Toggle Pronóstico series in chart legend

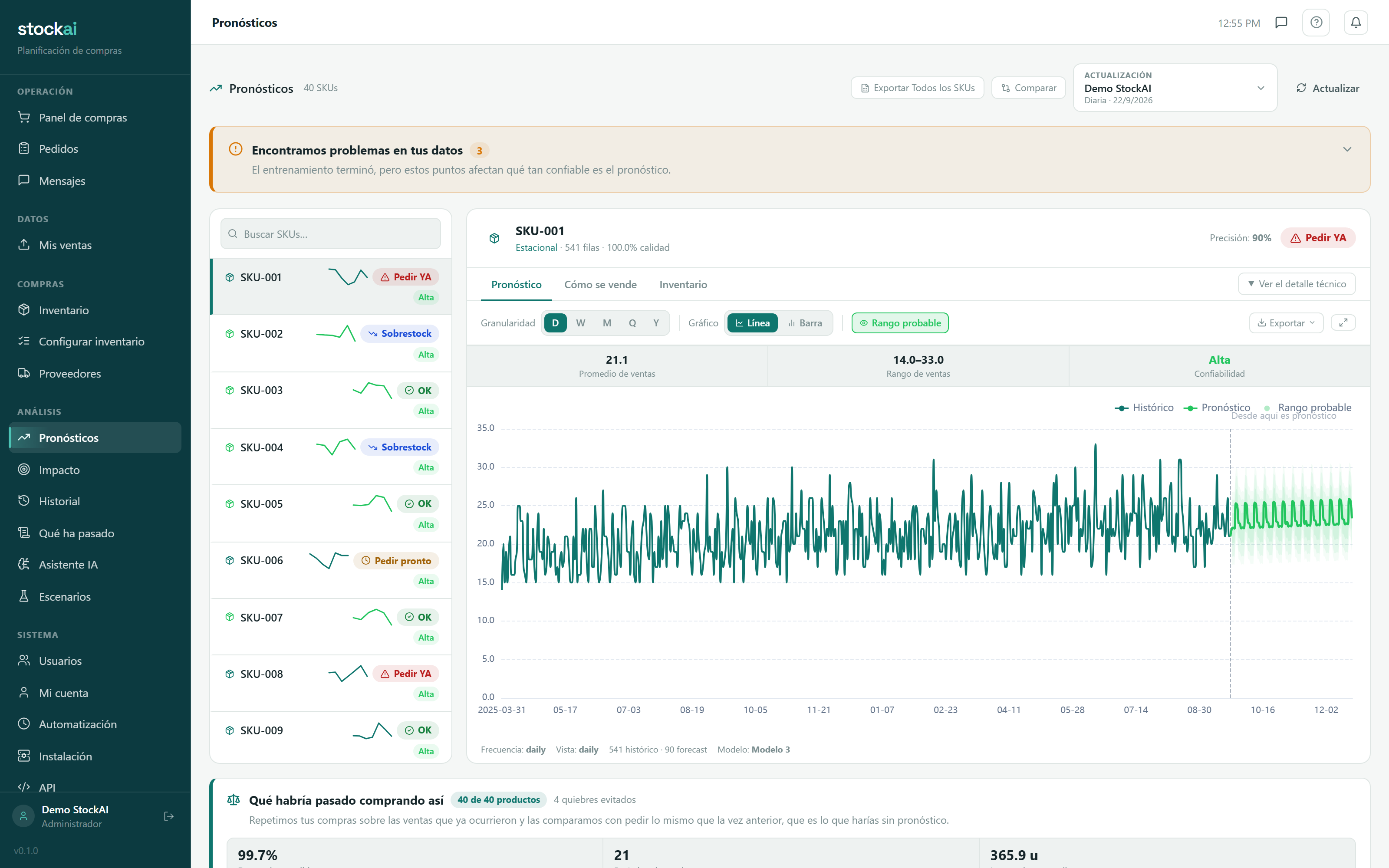[x=1216, y=408]
